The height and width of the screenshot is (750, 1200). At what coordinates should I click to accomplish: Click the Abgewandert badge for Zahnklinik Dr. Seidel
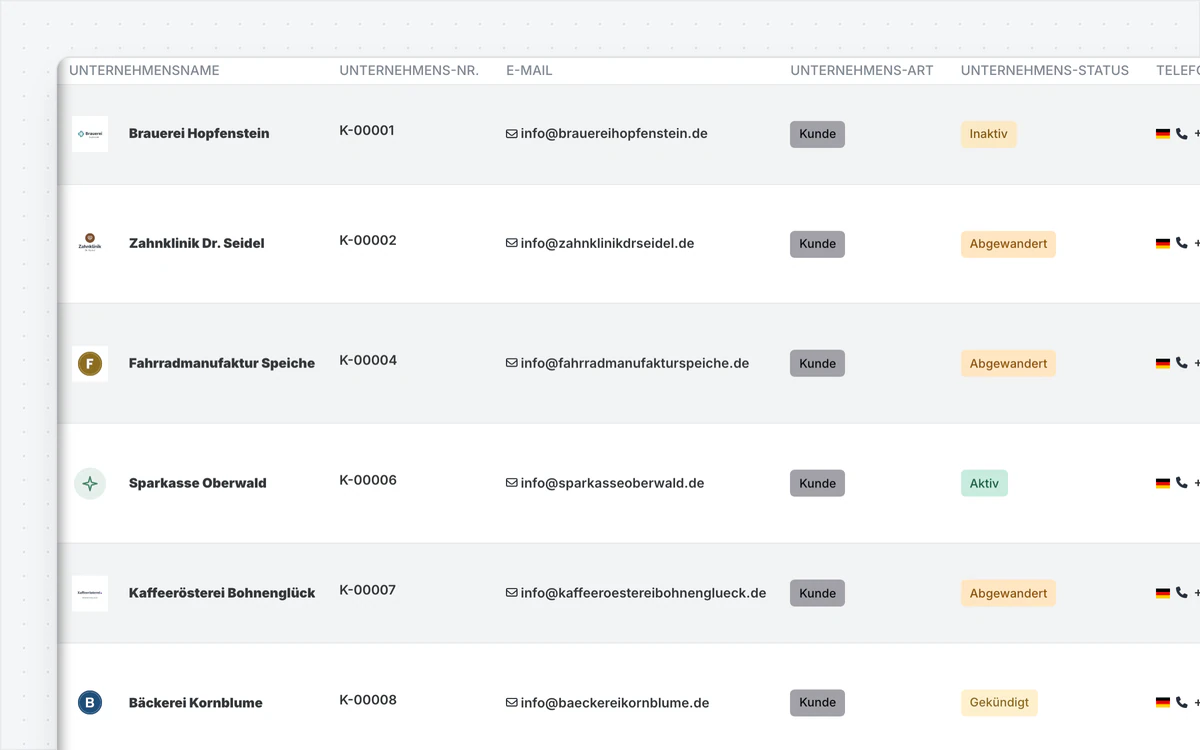1008,244
